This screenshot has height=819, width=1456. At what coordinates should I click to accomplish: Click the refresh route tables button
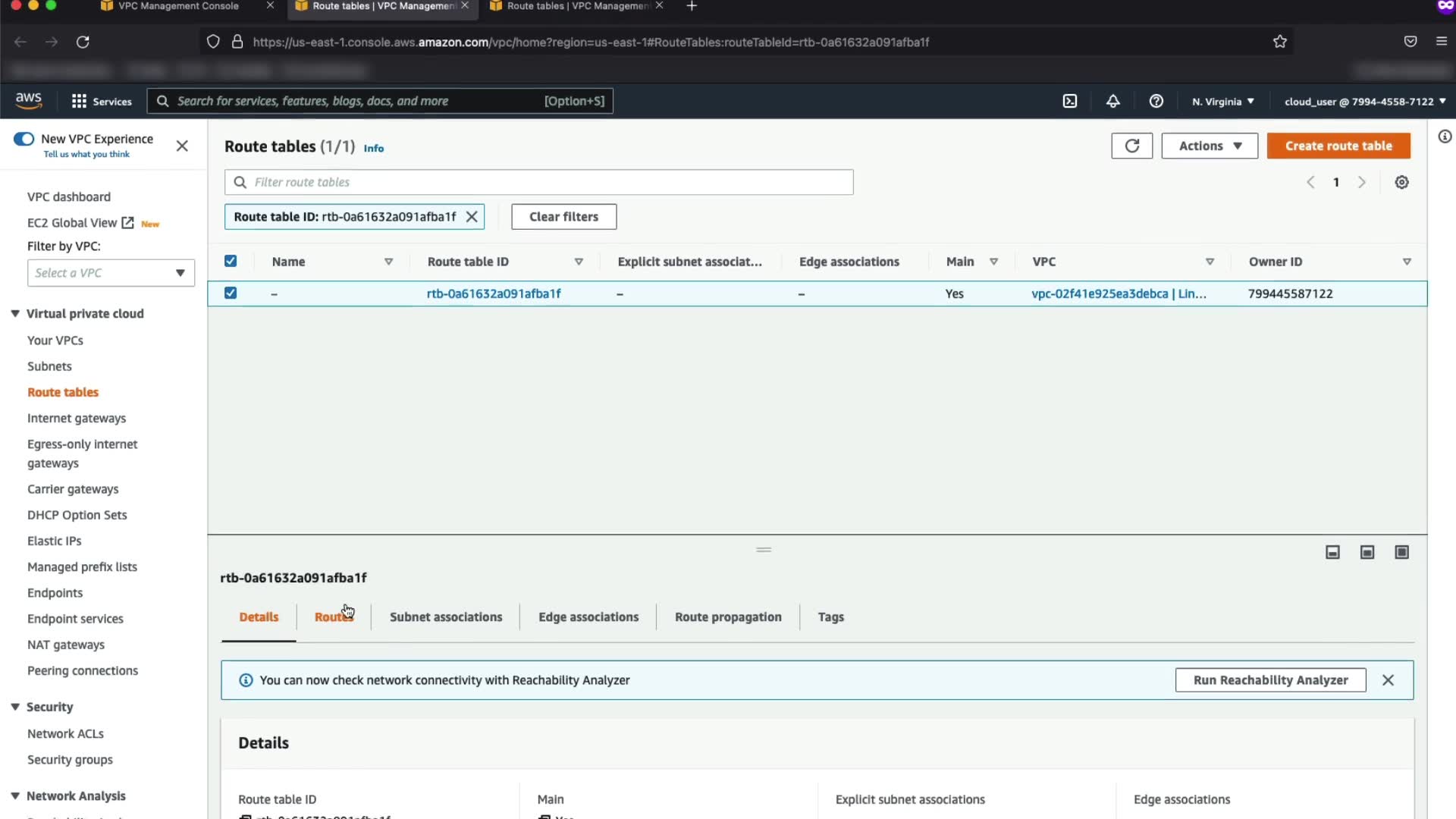pos(1131,146)
